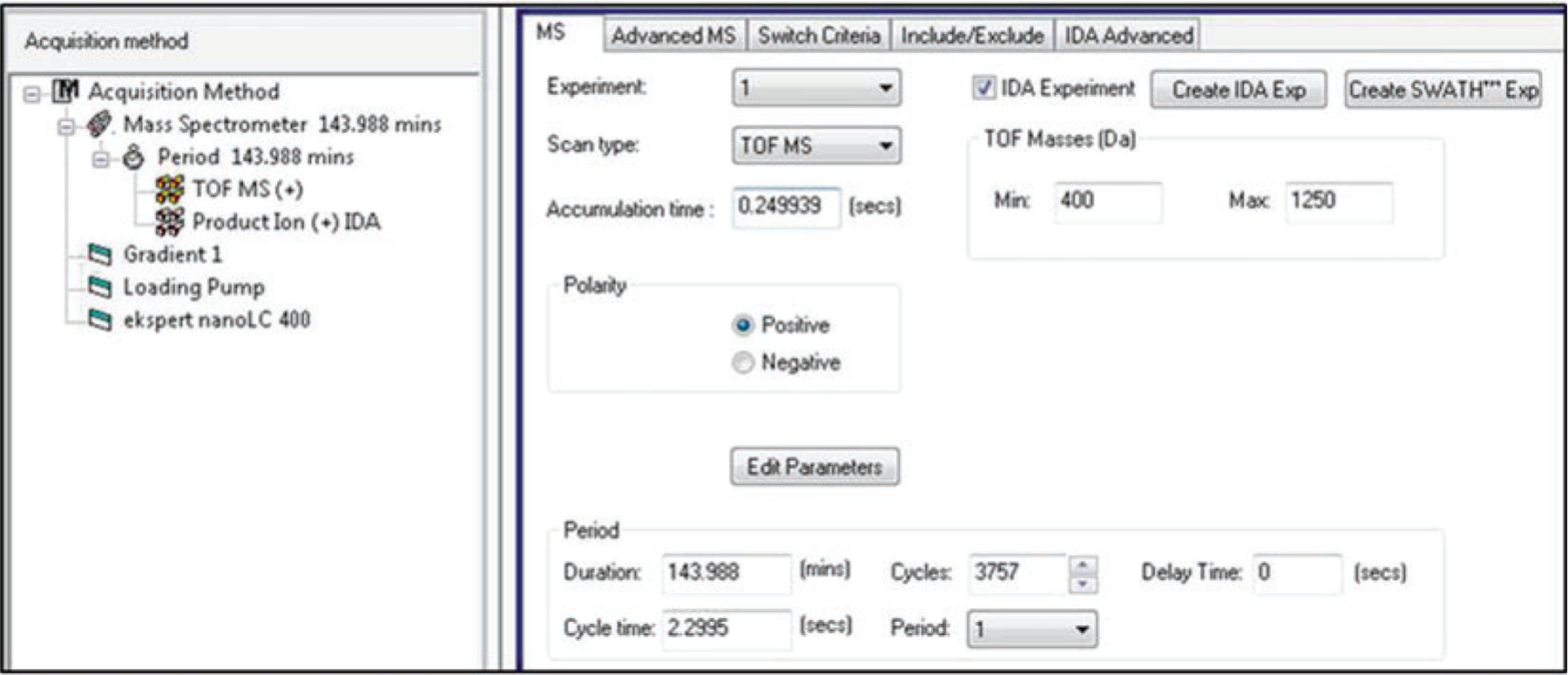Viewport: 1568px width, 675px height.
Task: Collapse the Mass Spectrometer tree node
Action: tap(66, 127)
